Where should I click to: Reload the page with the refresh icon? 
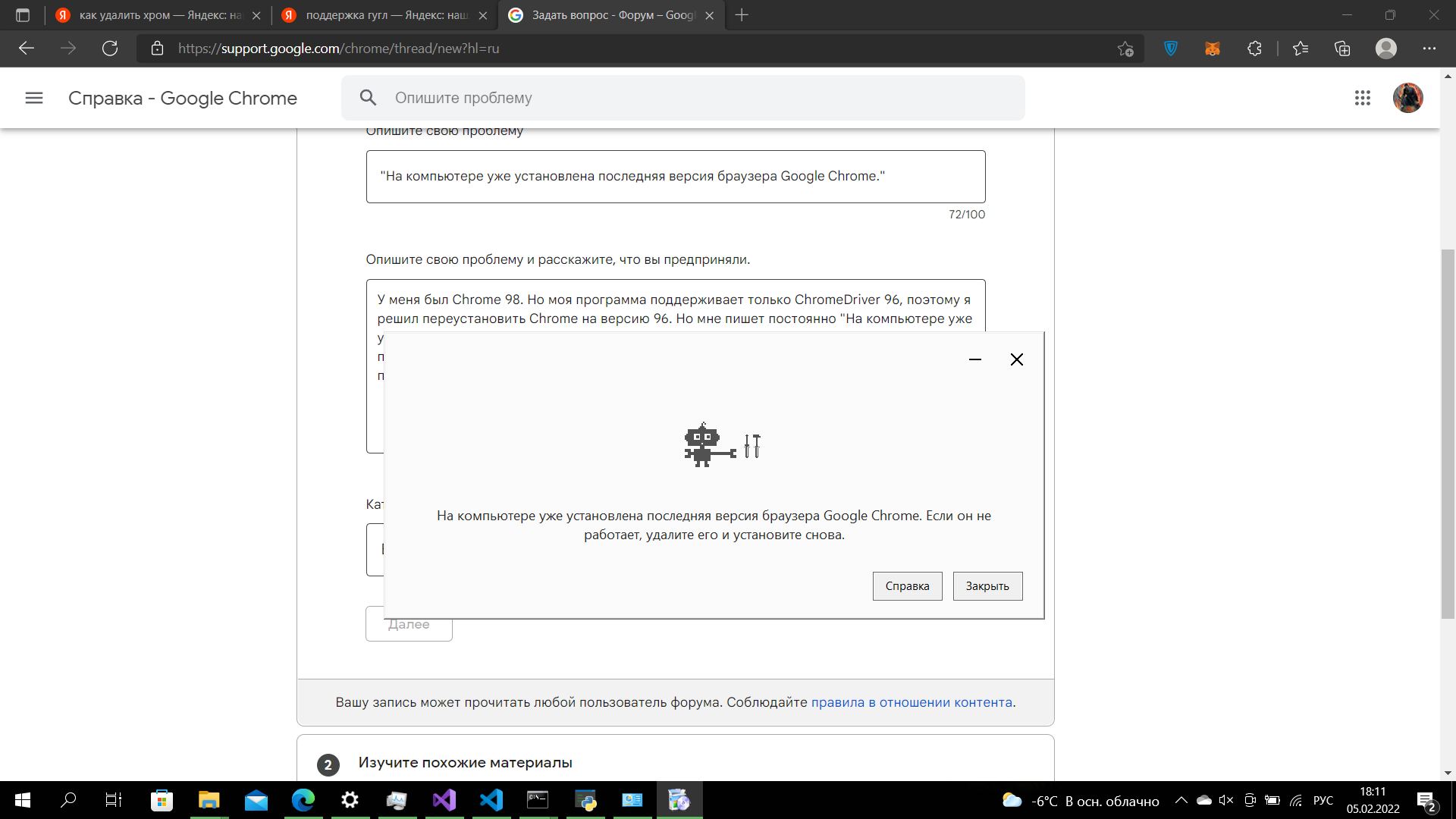tap(110, 49)
